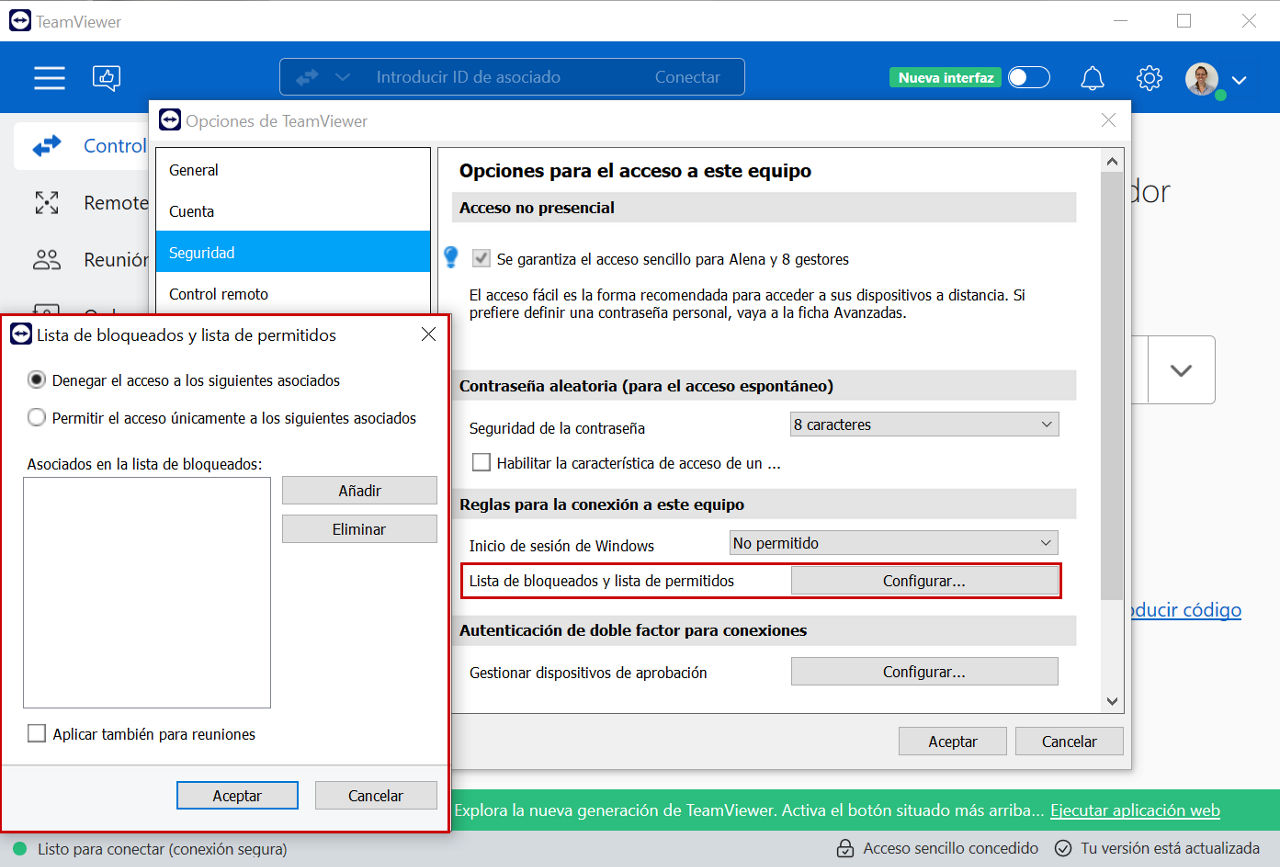Select Permitir el acceso únicamente radio button
The image size is (1280, 867).
37,418
